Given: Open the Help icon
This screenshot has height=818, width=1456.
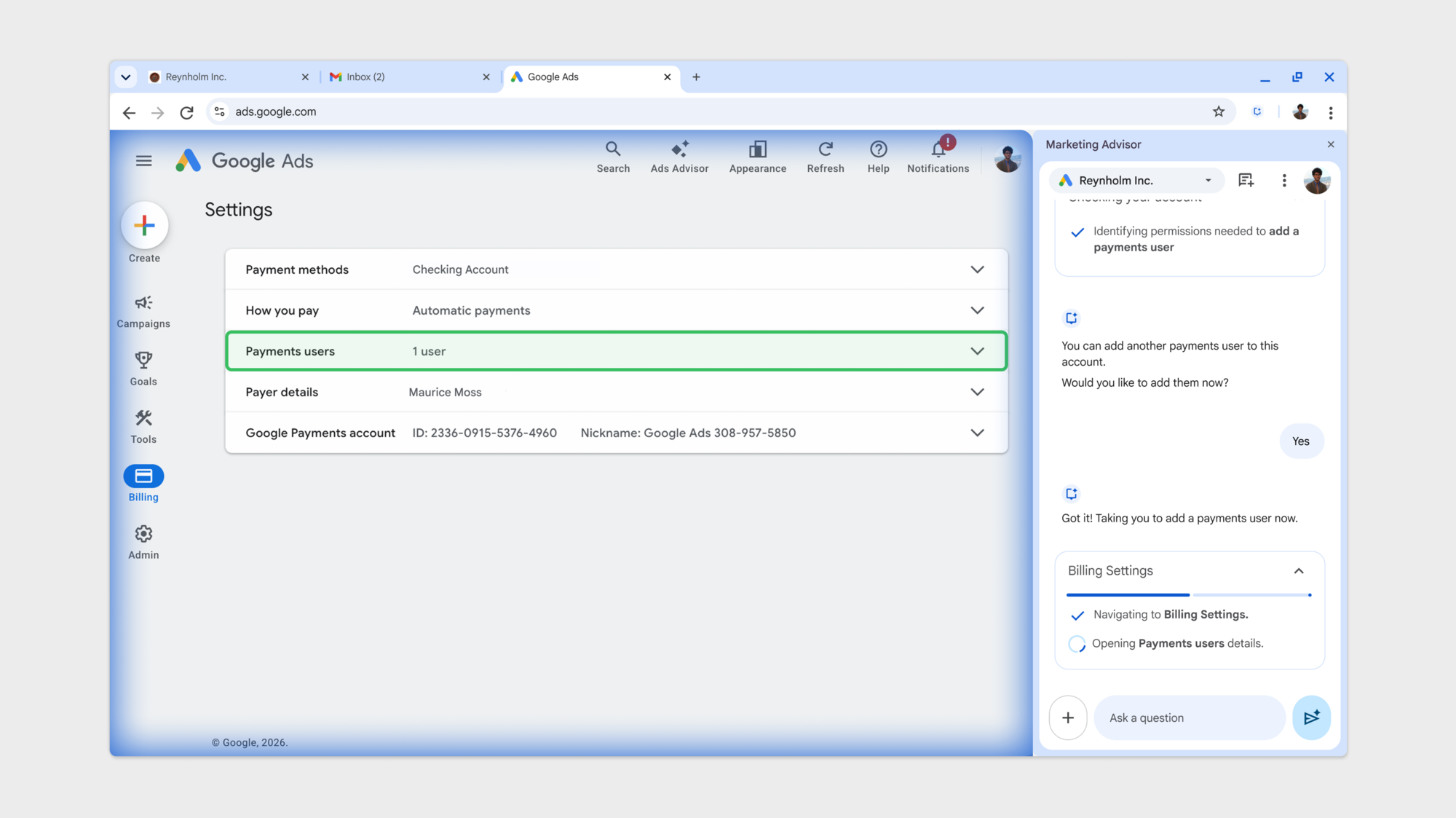Looking at the screenshot, I should [878, 157].
